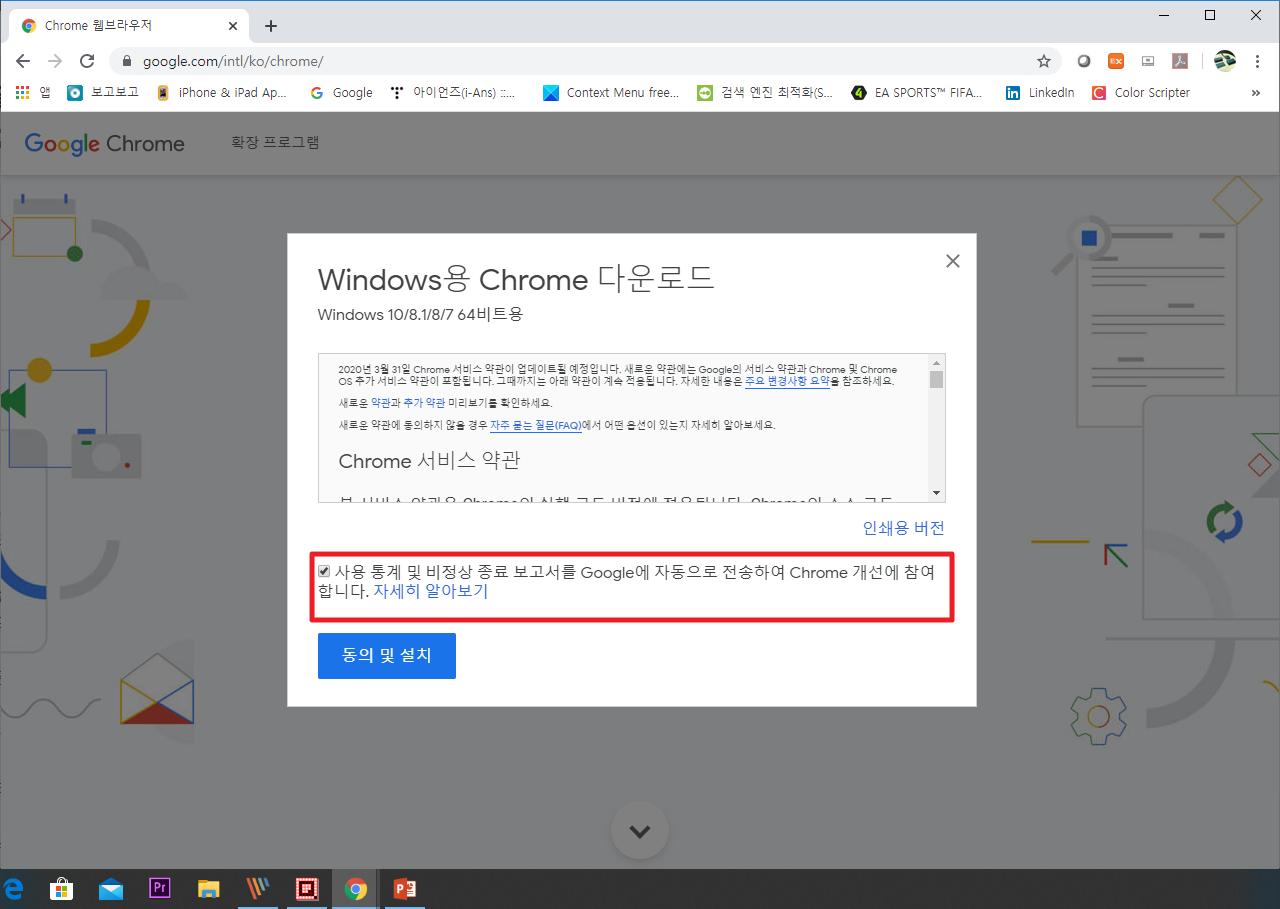Open Microsoft Edge from the taskbar
The image size is (1280, 909).
(x=14, y=888)
